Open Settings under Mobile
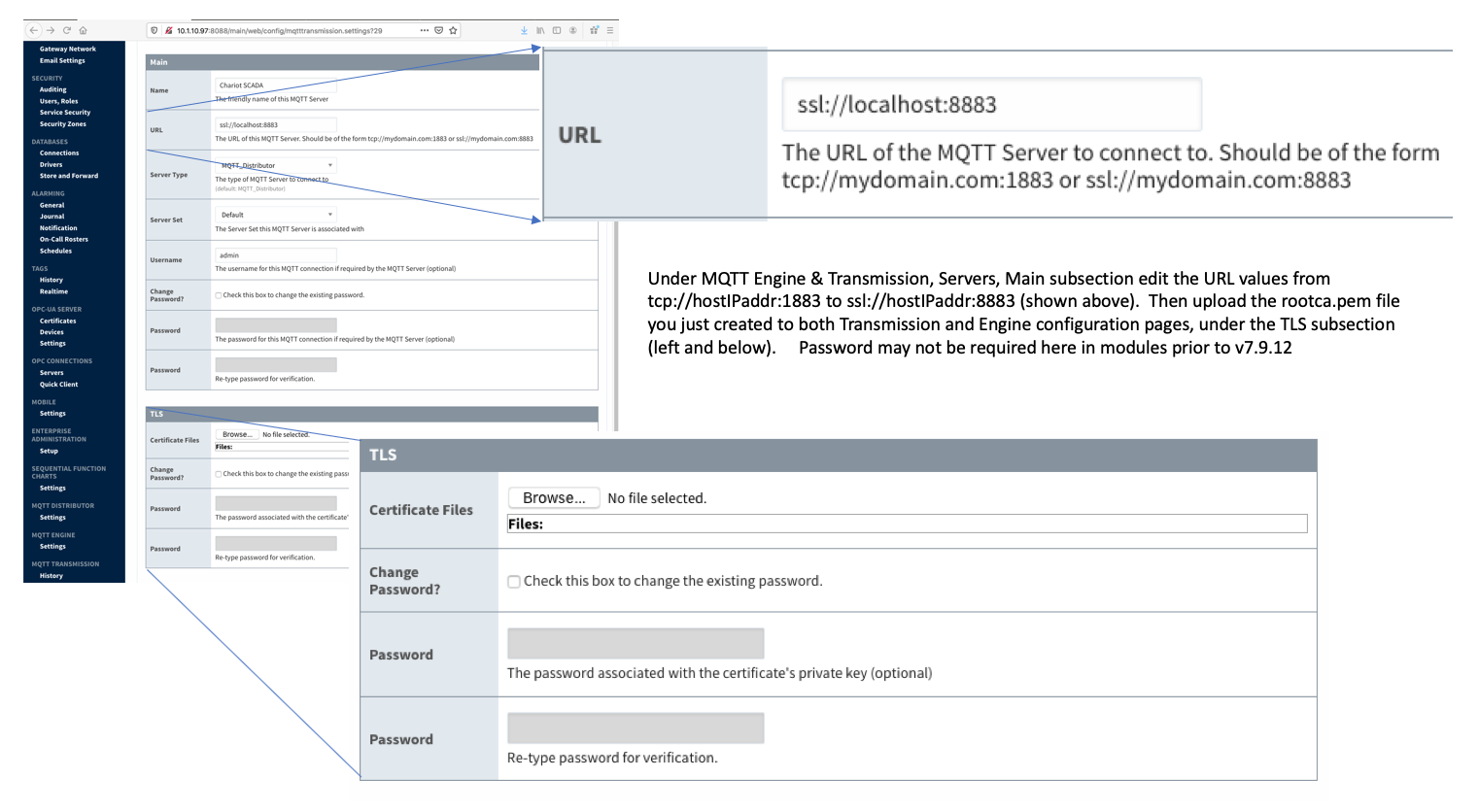Image resolution: width=1479 pixels, height=812 pixels. [52, 414]
